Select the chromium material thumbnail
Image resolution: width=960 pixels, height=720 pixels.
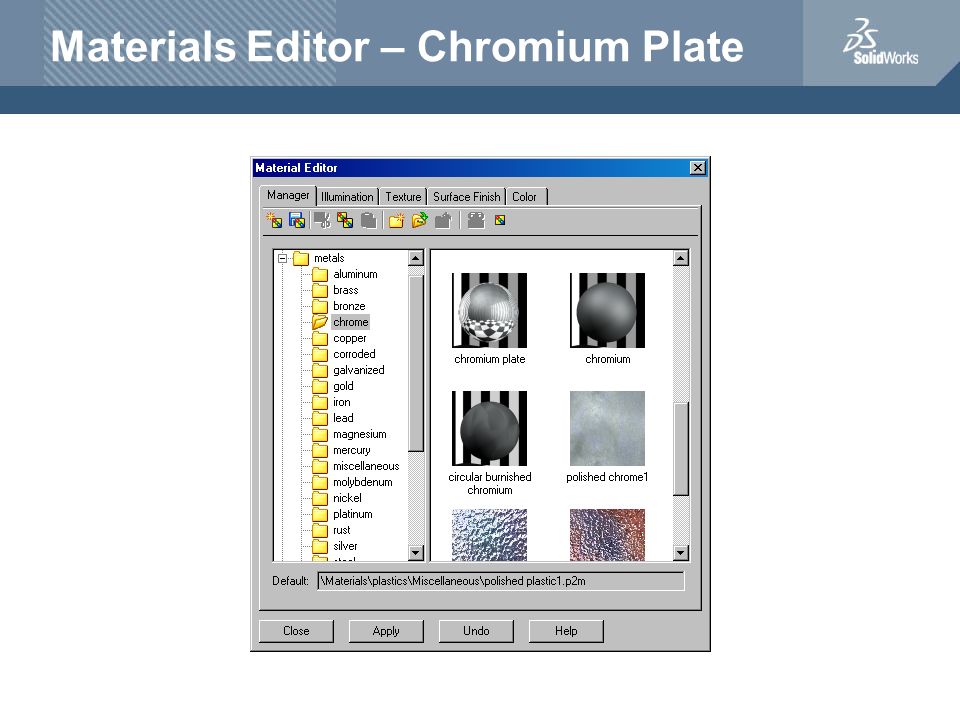click(x=607, y=310)
